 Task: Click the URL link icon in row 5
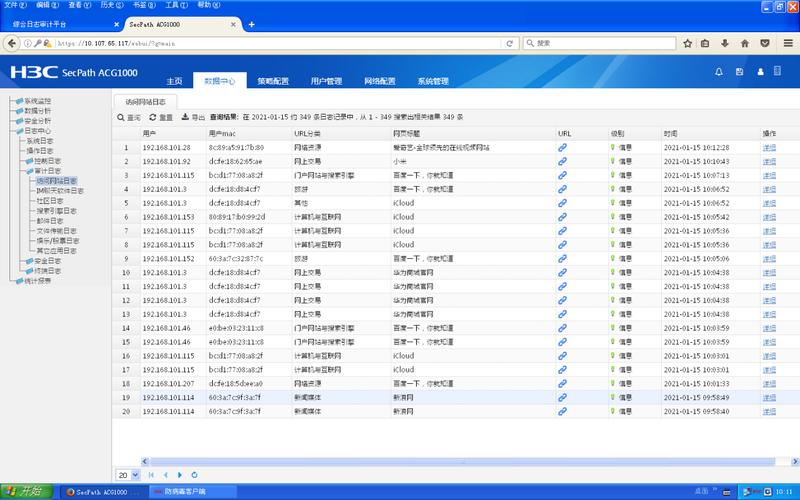(x=562, y=203)
